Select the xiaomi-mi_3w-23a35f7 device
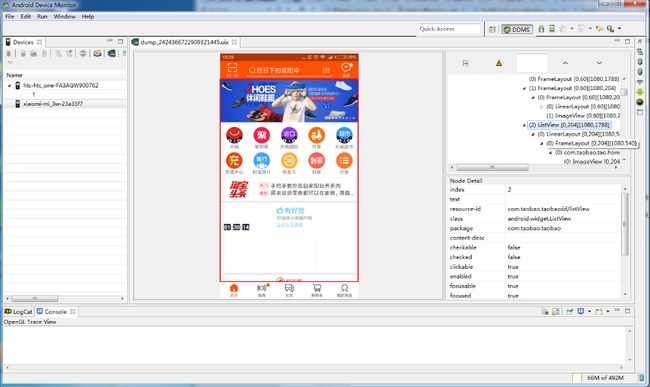650x387 pixels. pyautogui.click(x=53, y=104)
